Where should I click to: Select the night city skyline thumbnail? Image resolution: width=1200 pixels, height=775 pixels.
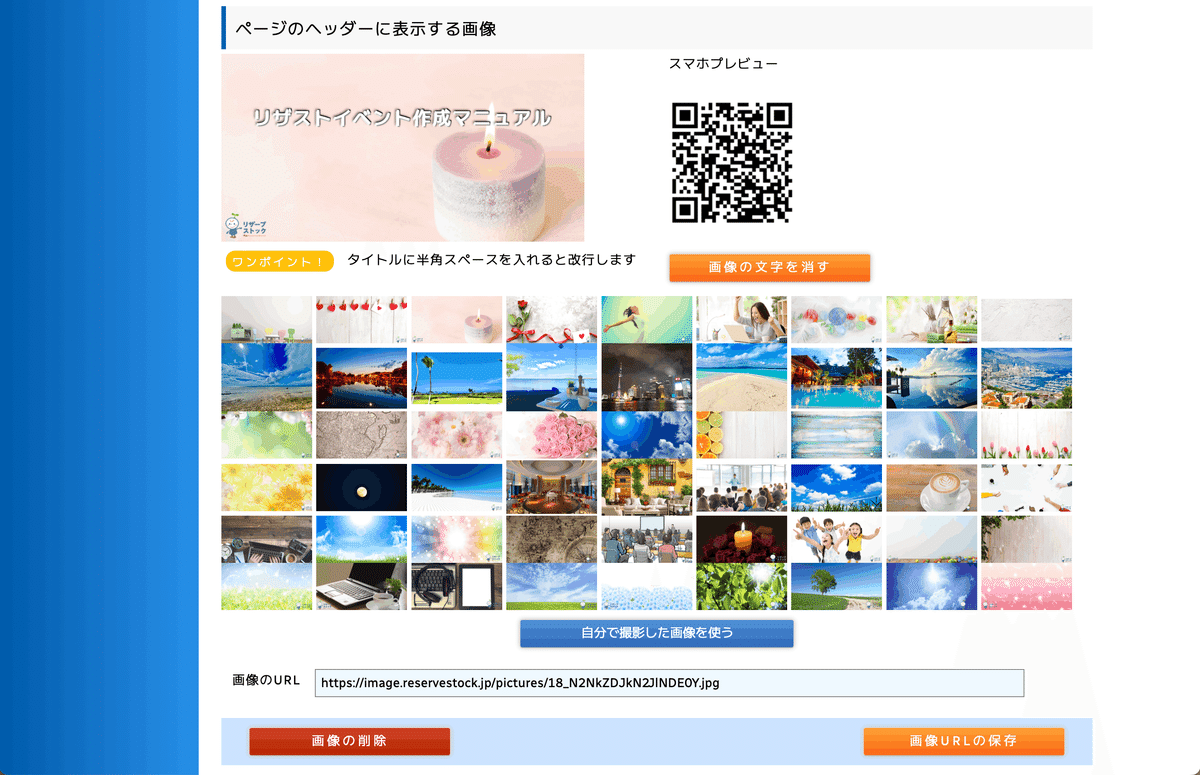coord(646,378)
